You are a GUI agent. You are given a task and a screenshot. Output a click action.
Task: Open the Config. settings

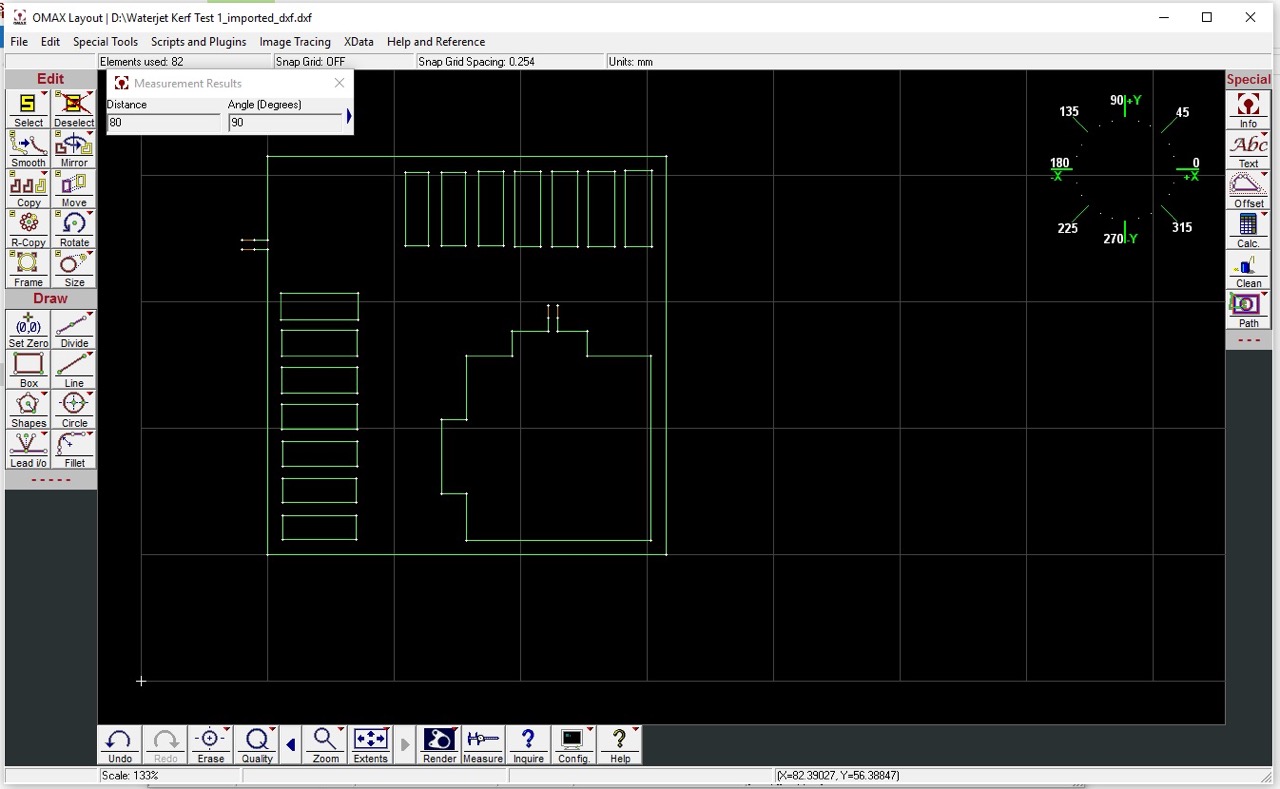(x=574, y=745)
